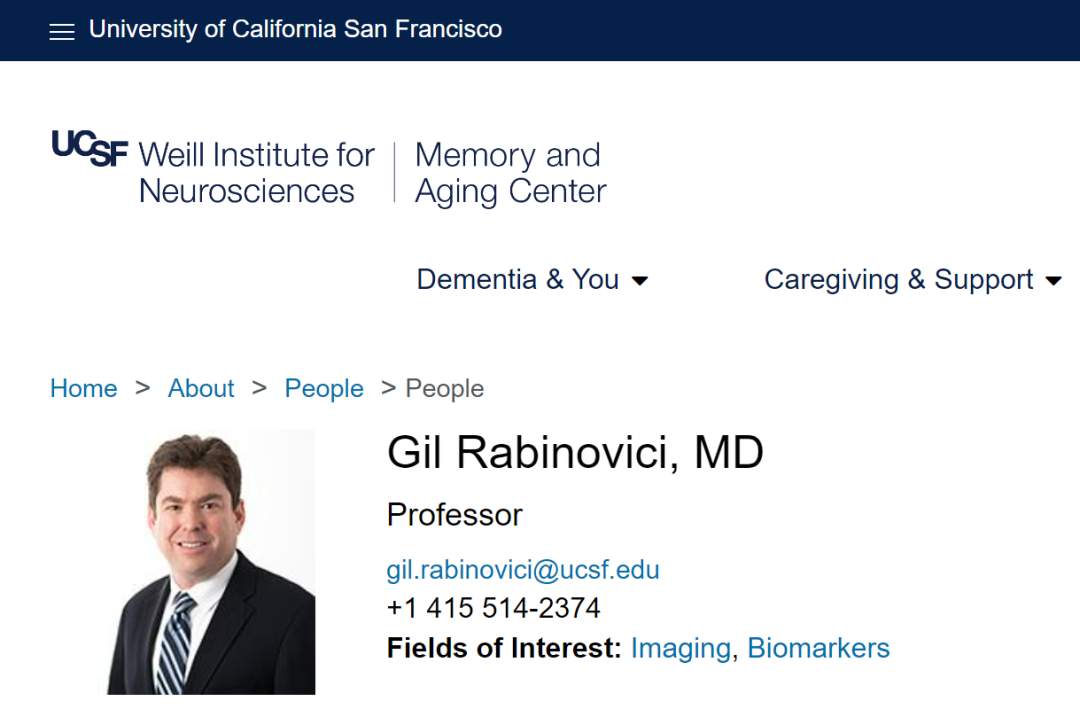Open the Imaging field of interest

point(680,648)
